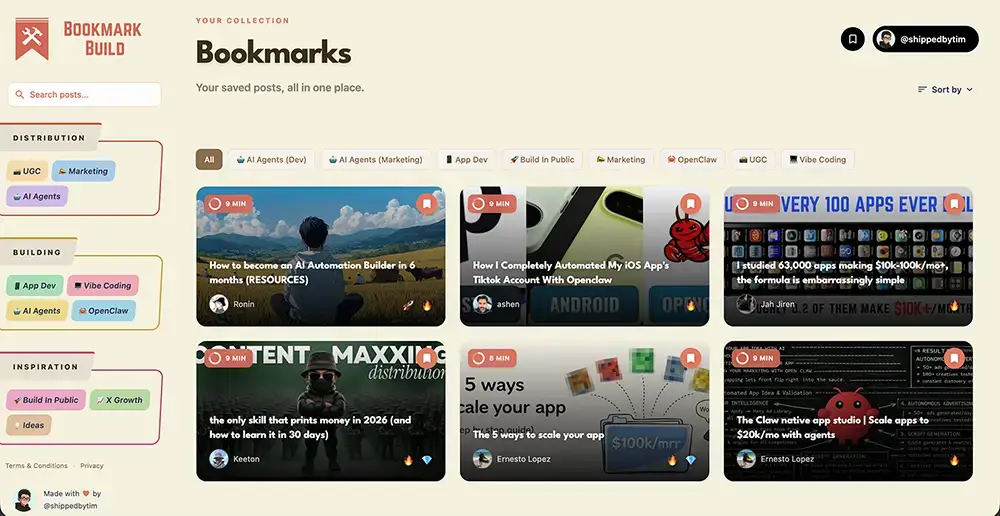Click the diamond icon on Keeton's post
The width and height of the screenshot is (1000, 516).
[427, 459]
